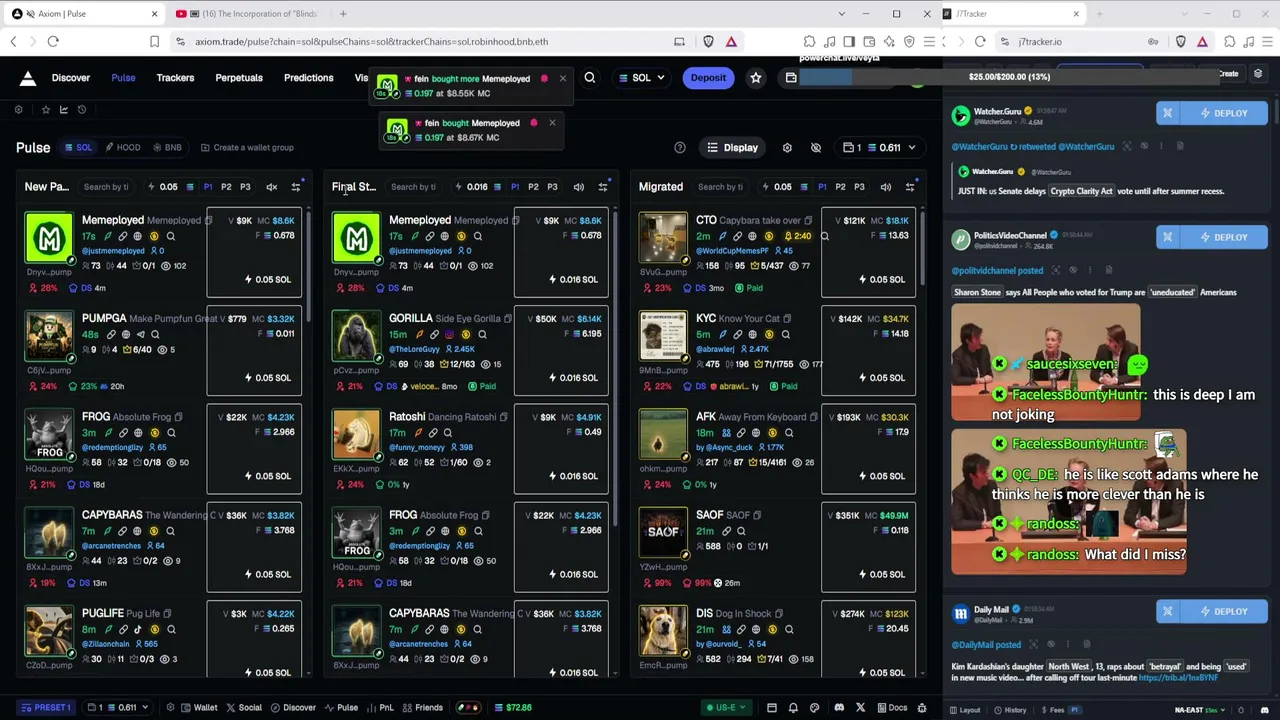Screen dimensions: 1280x720
Task: Deploy from the Watcher.Guru tweet
Action: tap(1225, 113)
